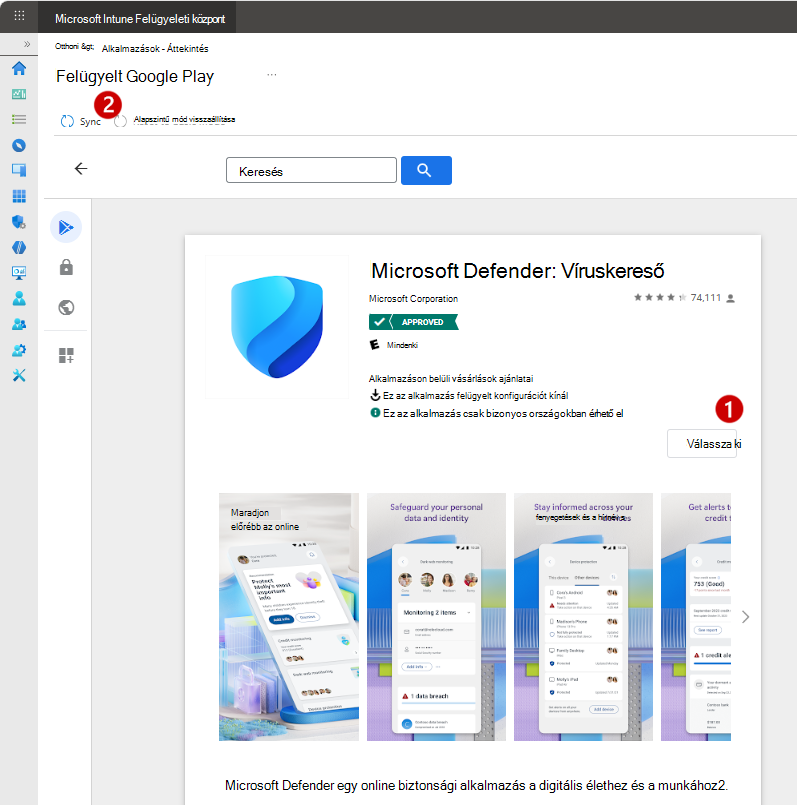Click Alkalmazáson belüli vásárlások ajánlatai text
The width and height of the screenshot is (797, 805).
click(451, 378)
